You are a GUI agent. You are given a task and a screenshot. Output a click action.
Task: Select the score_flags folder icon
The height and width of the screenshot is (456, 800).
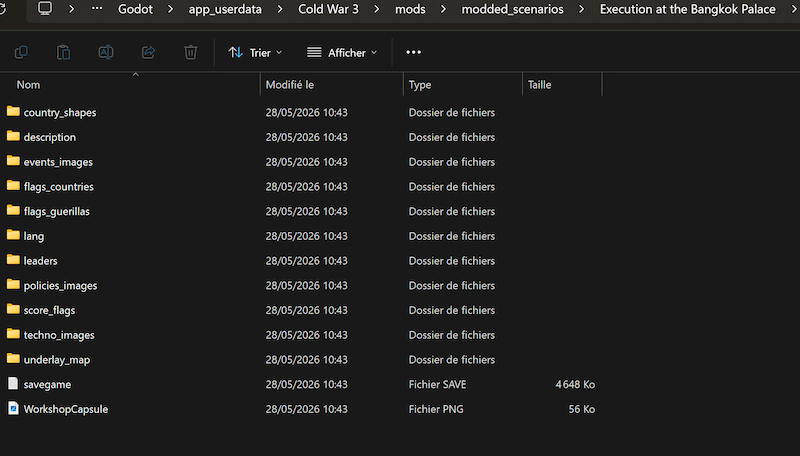(13, 309)
